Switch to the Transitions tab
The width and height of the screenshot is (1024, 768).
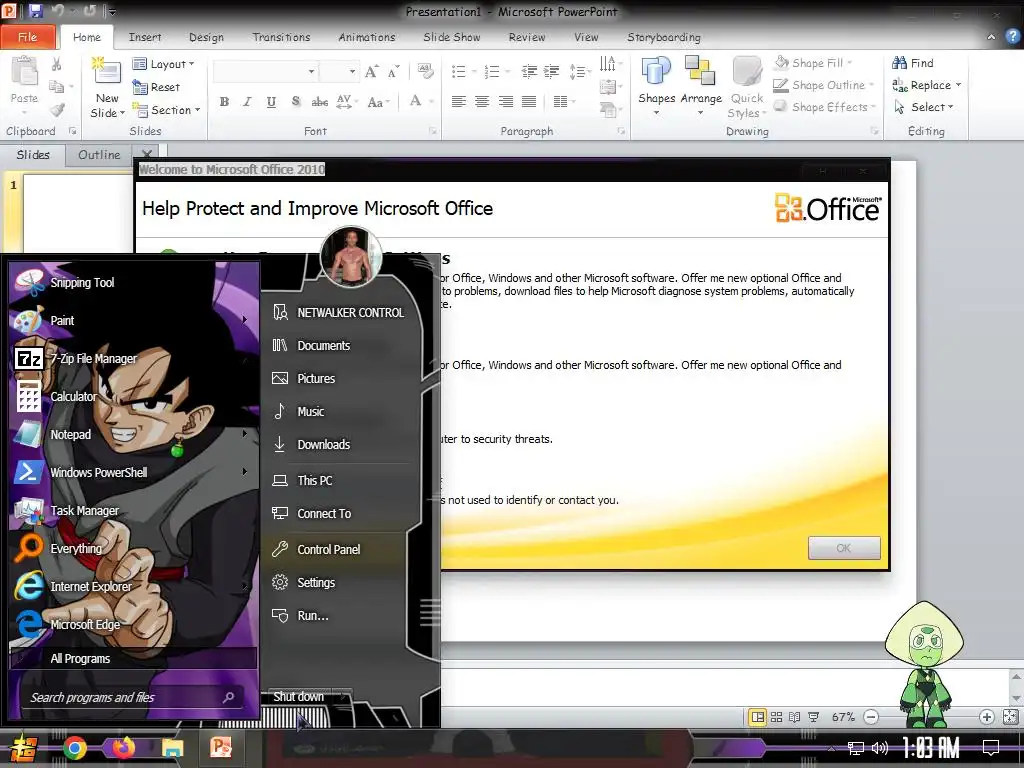pos(281,37)
